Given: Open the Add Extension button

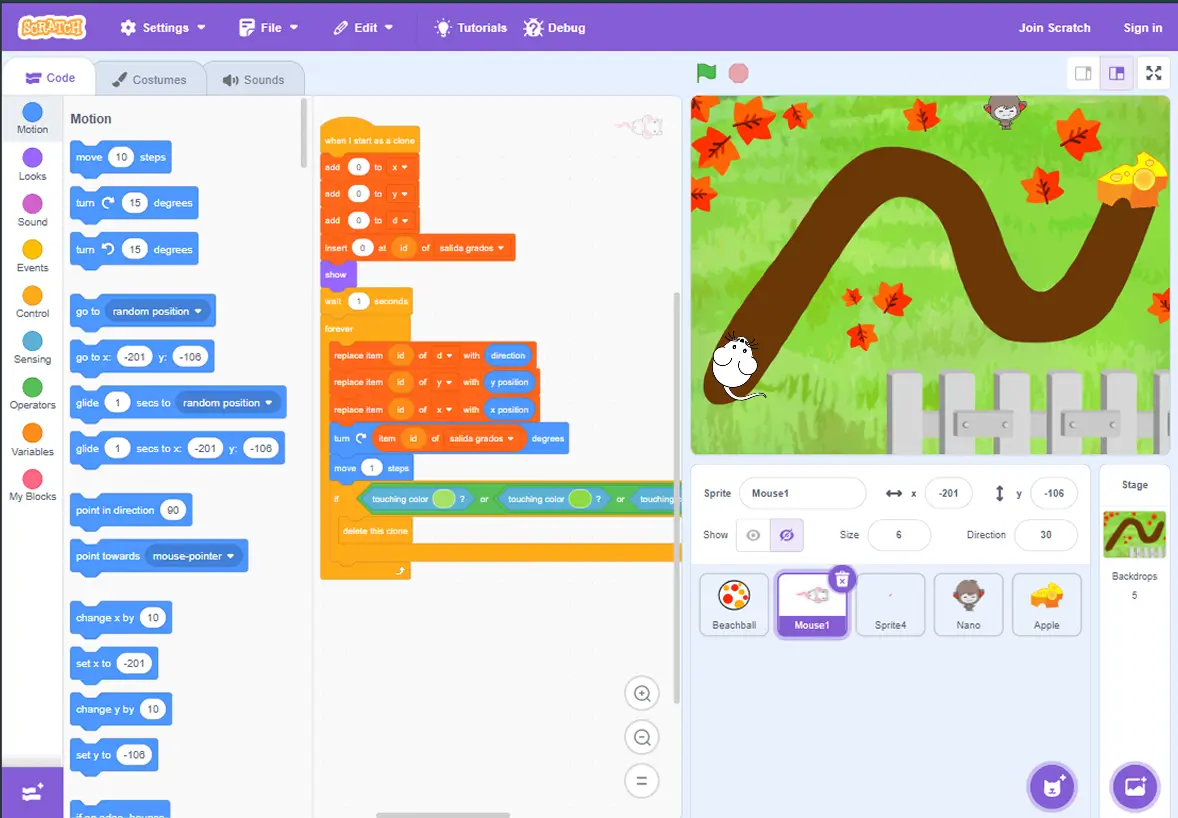Looking at the screenshot, I should point(32,792).
